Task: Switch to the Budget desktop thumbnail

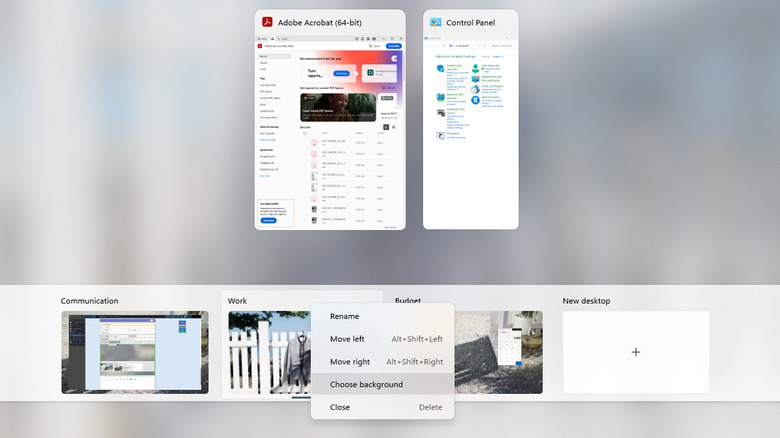Action: tap(498, 352)
